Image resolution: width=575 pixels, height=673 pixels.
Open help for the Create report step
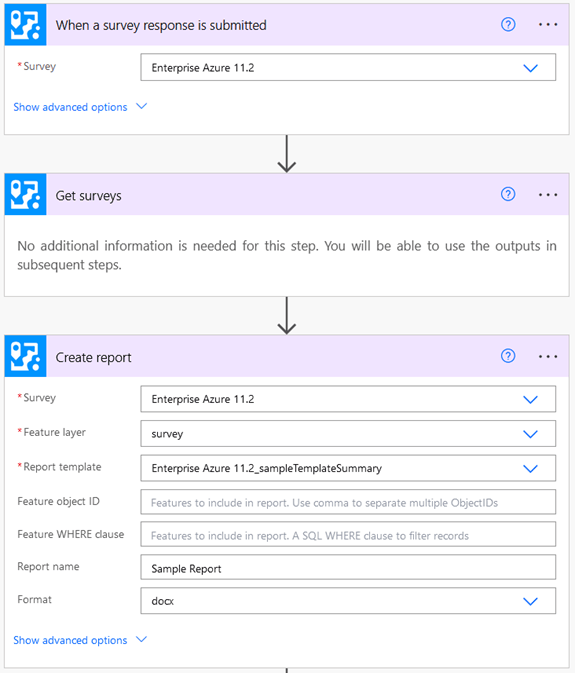[508, 356]
